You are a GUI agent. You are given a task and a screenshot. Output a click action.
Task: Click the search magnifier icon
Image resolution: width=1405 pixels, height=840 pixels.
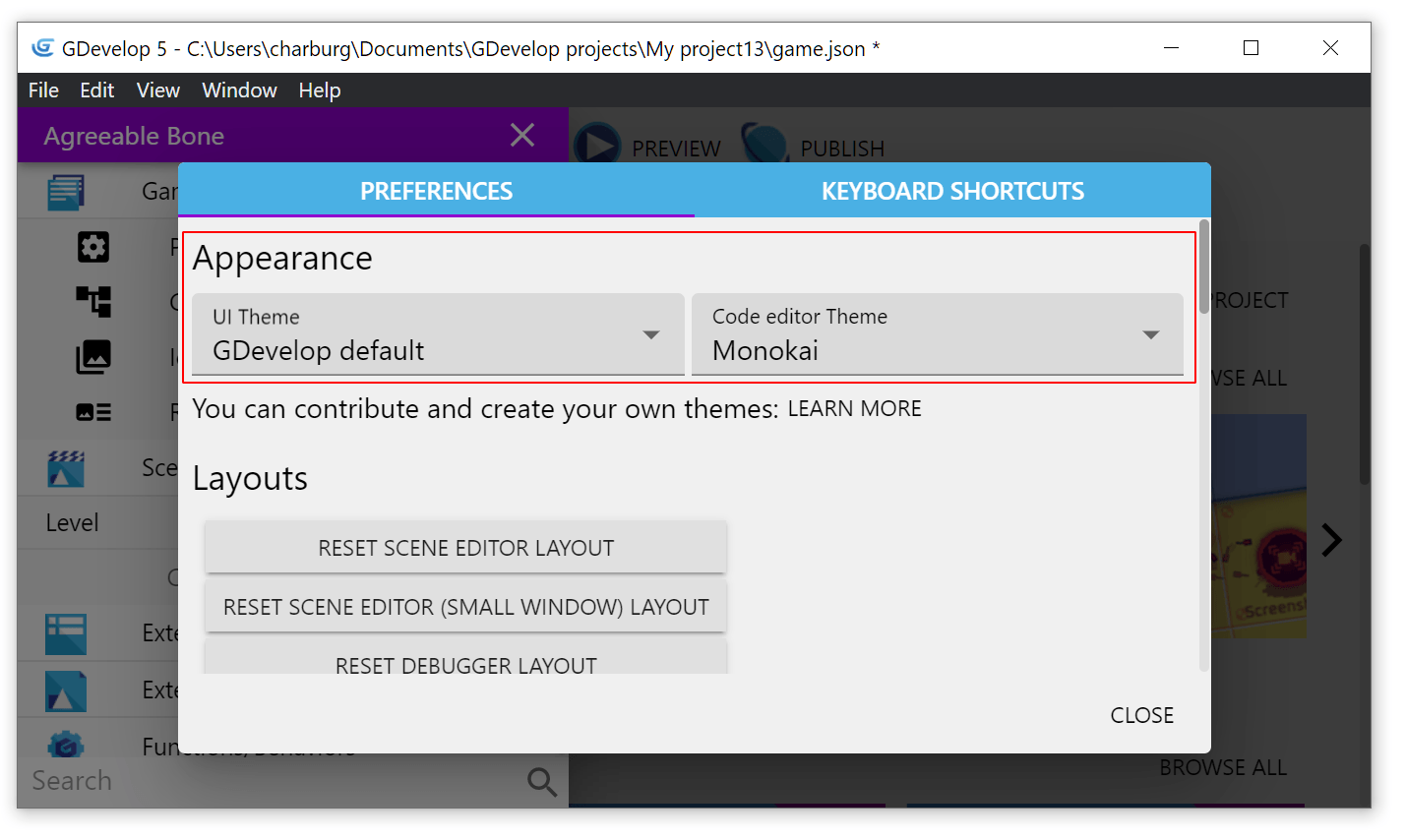[541, 782]
